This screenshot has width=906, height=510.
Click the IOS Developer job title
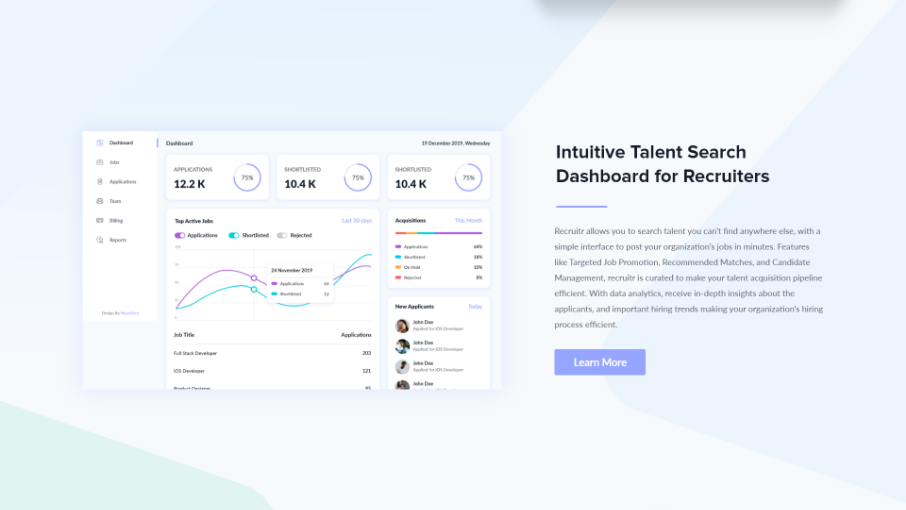pos(189,371)
